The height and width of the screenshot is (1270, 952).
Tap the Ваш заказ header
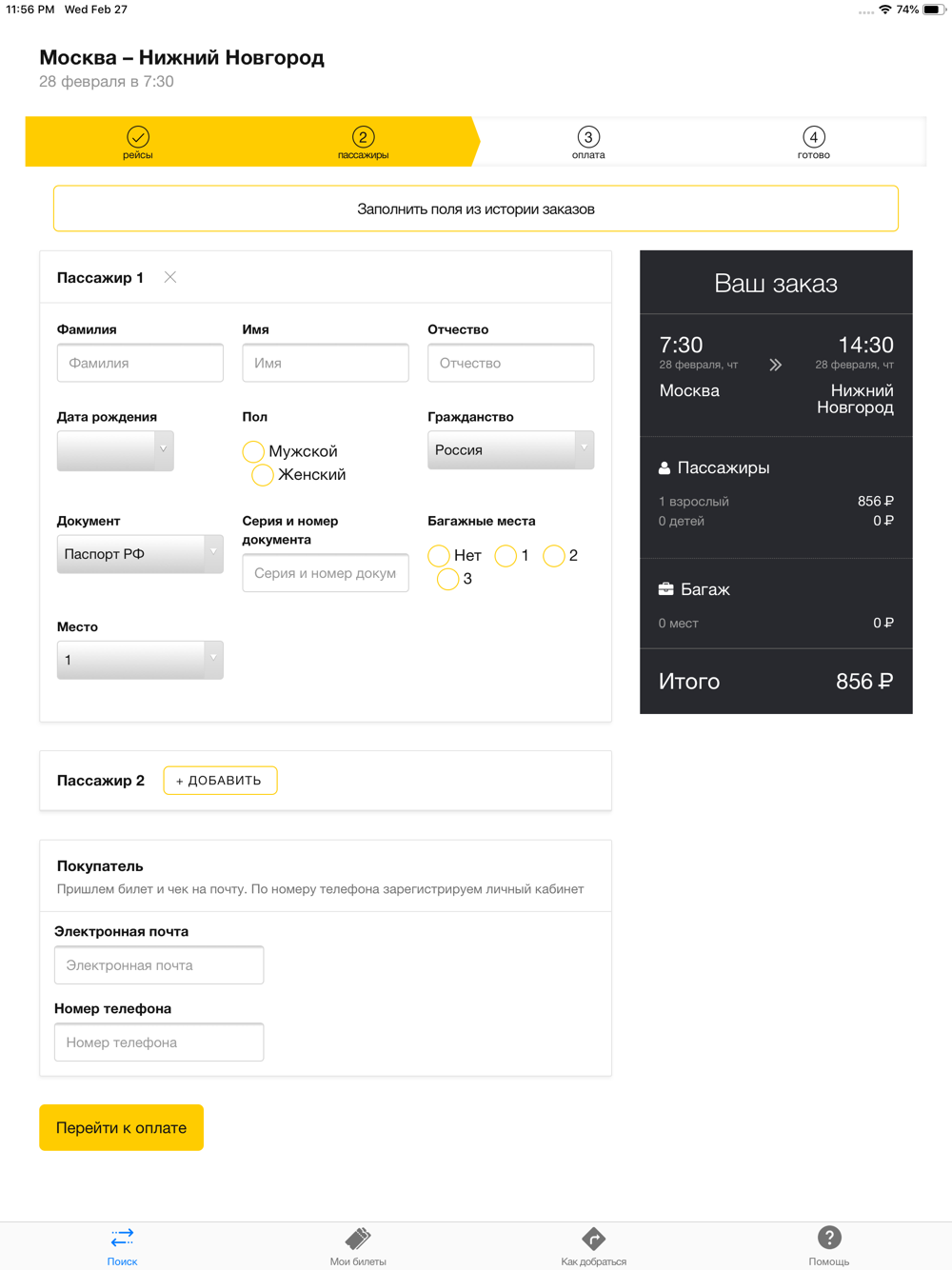[776, 284]
